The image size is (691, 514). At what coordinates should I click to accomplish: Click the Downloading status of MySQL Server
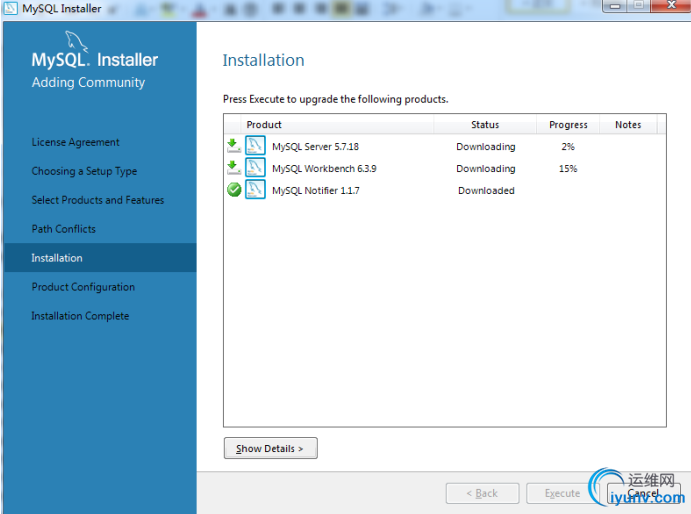click(486, 146)
